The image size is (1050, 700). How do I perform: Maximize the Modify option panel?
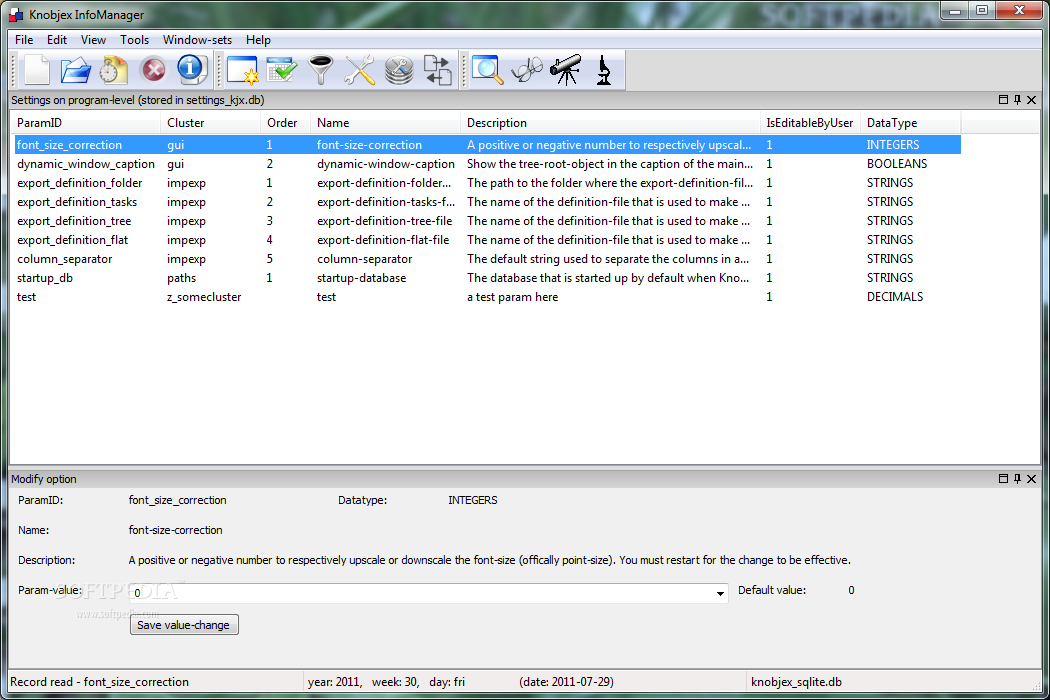[x=1003, y=479]
